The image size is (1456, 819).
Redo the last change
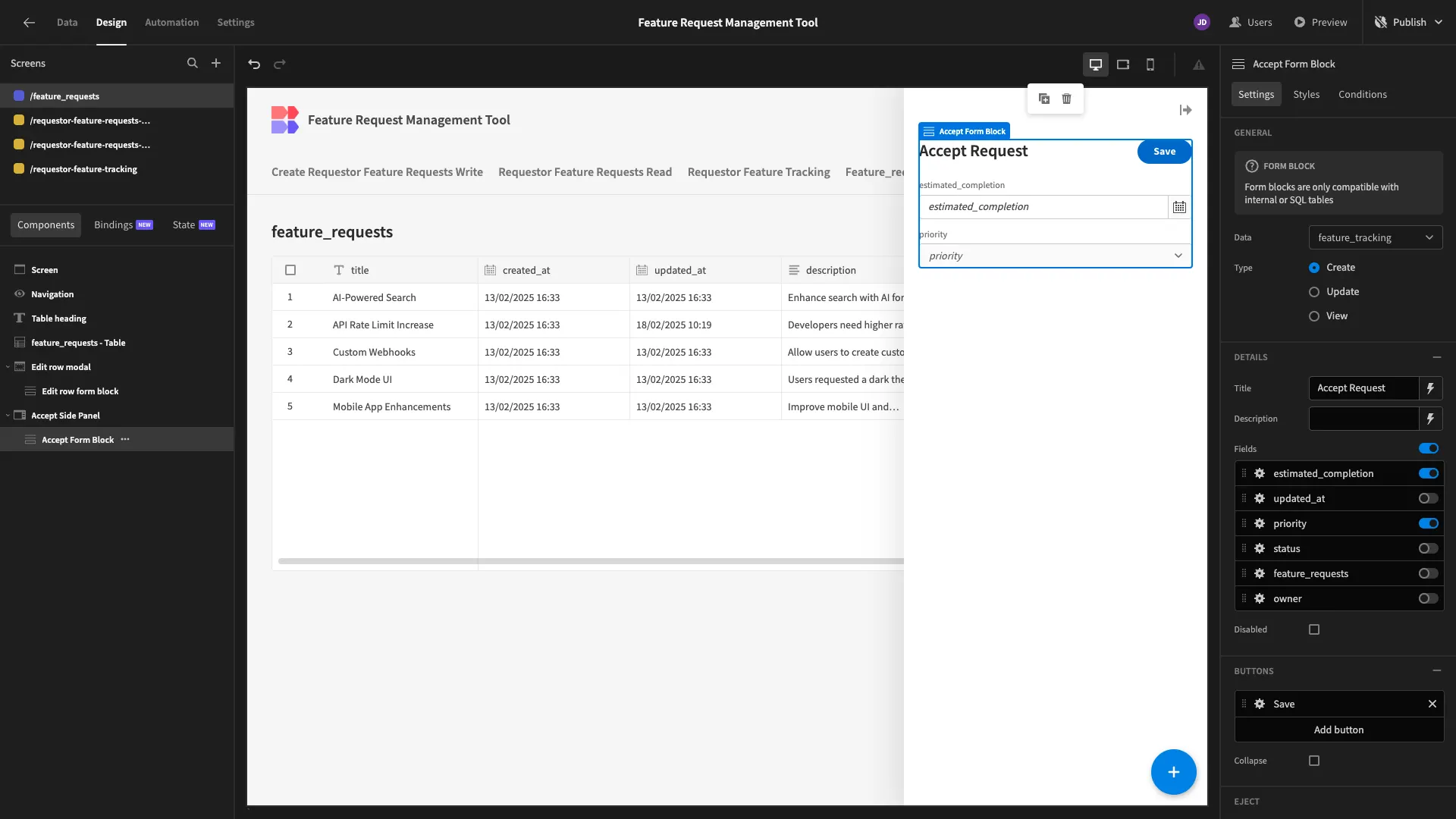(x=280, y=64)
